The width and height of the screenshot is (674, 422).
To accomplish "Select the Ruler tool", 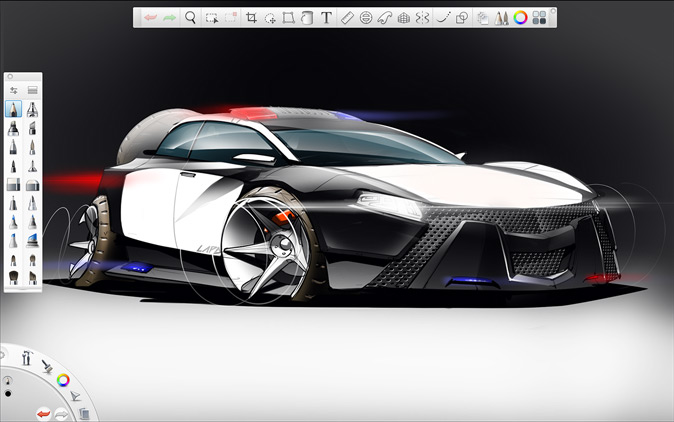I will 347,17.
